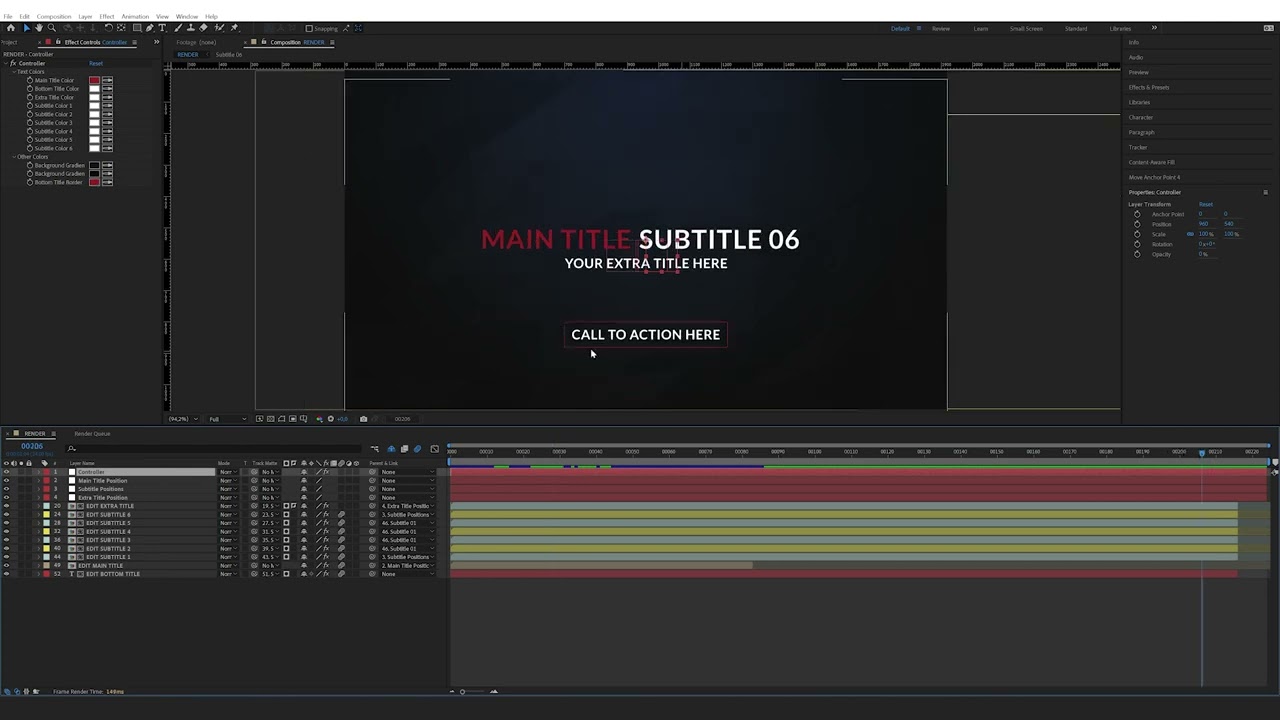Take a snapshot with the camera icon
1280x720 pixels.
click(363, 419)
